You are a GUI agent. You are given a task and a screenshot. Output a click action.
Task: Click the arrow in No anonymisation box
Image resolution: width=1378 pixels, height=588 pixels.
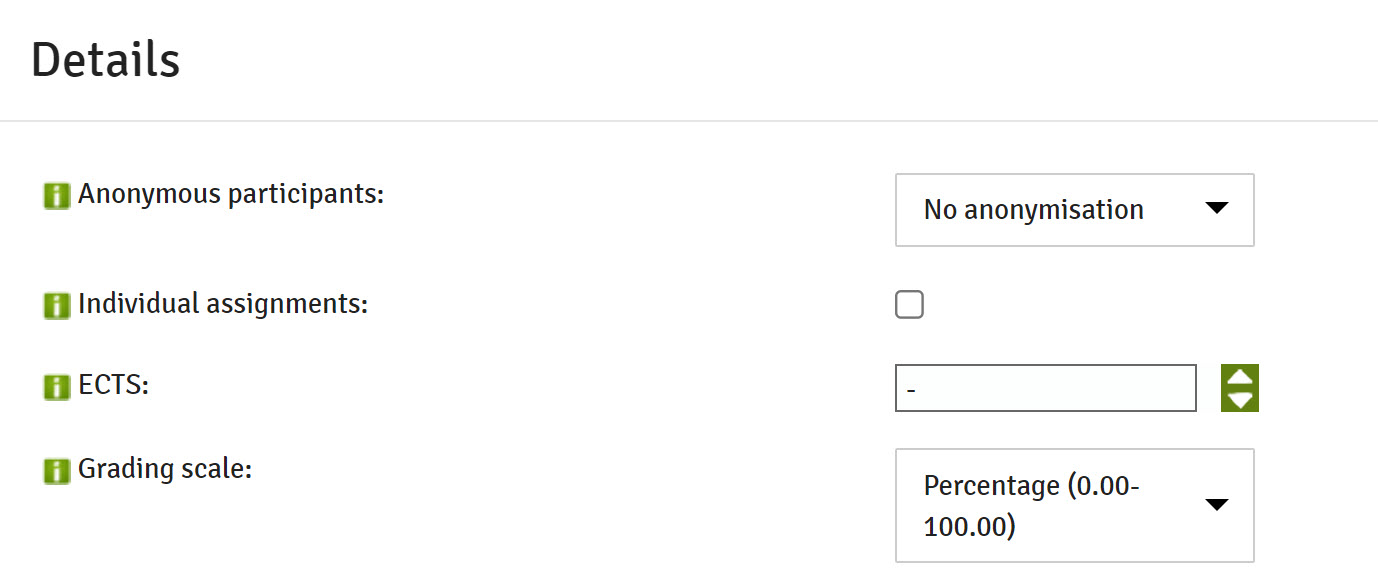[x=1216, y=208]
